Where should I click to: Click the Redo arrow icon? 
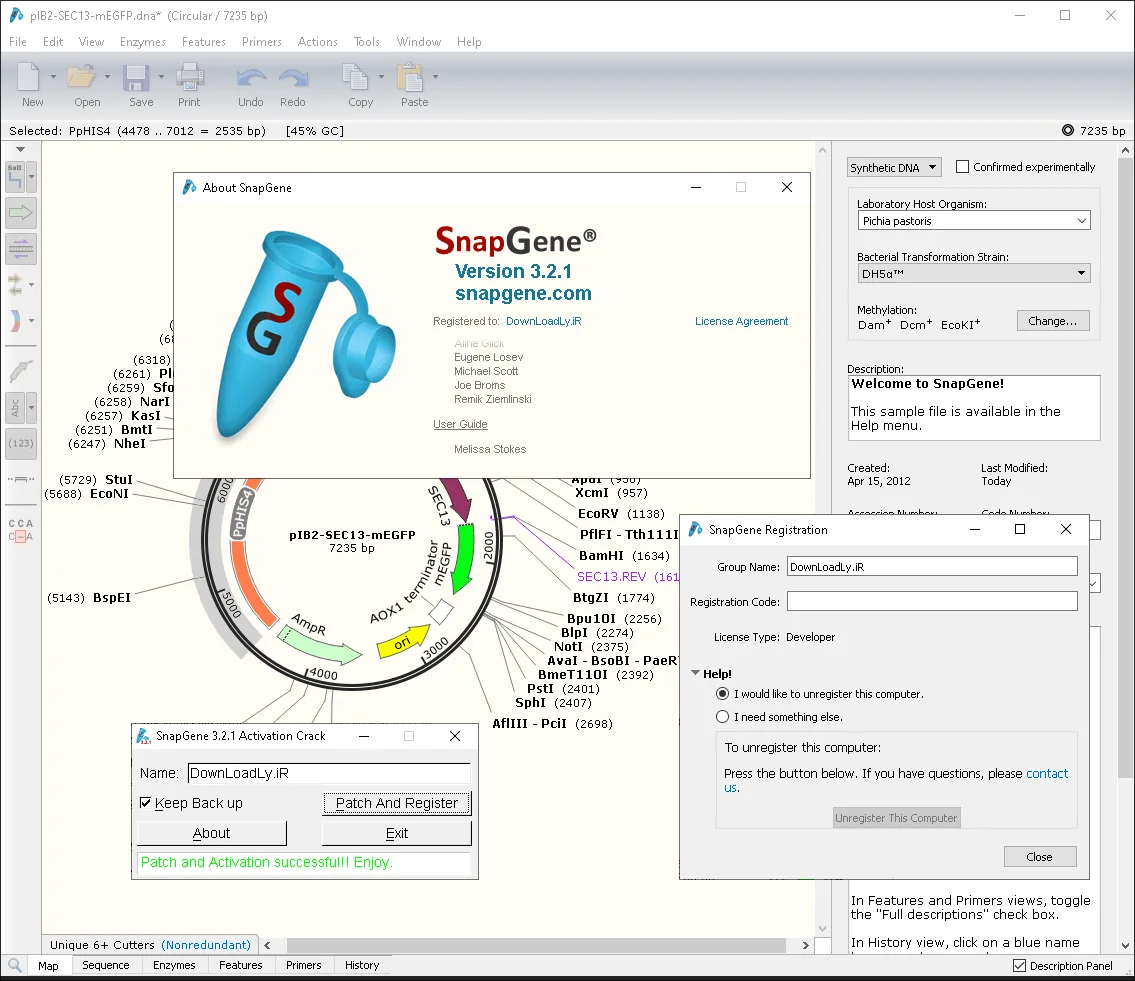pos(293,77)
